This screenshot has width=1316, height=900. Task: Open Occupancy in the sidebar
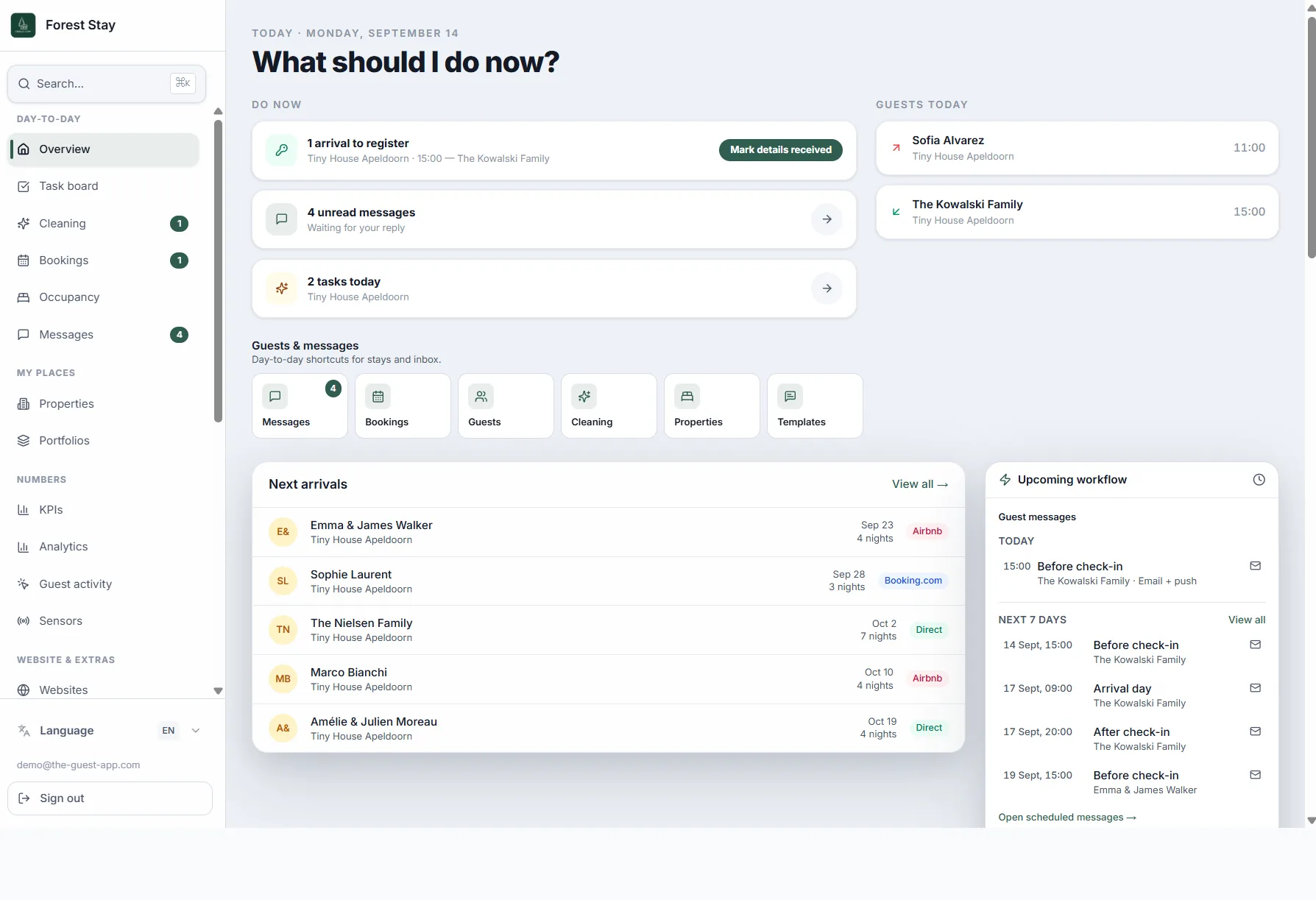click(x=103, y=297)
